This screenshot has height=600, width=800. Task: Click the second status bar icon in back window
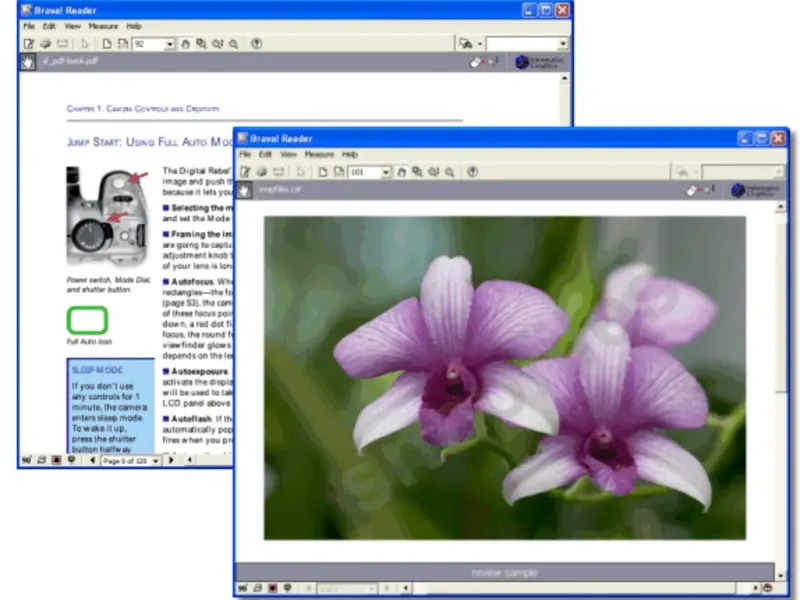point(42,460)
